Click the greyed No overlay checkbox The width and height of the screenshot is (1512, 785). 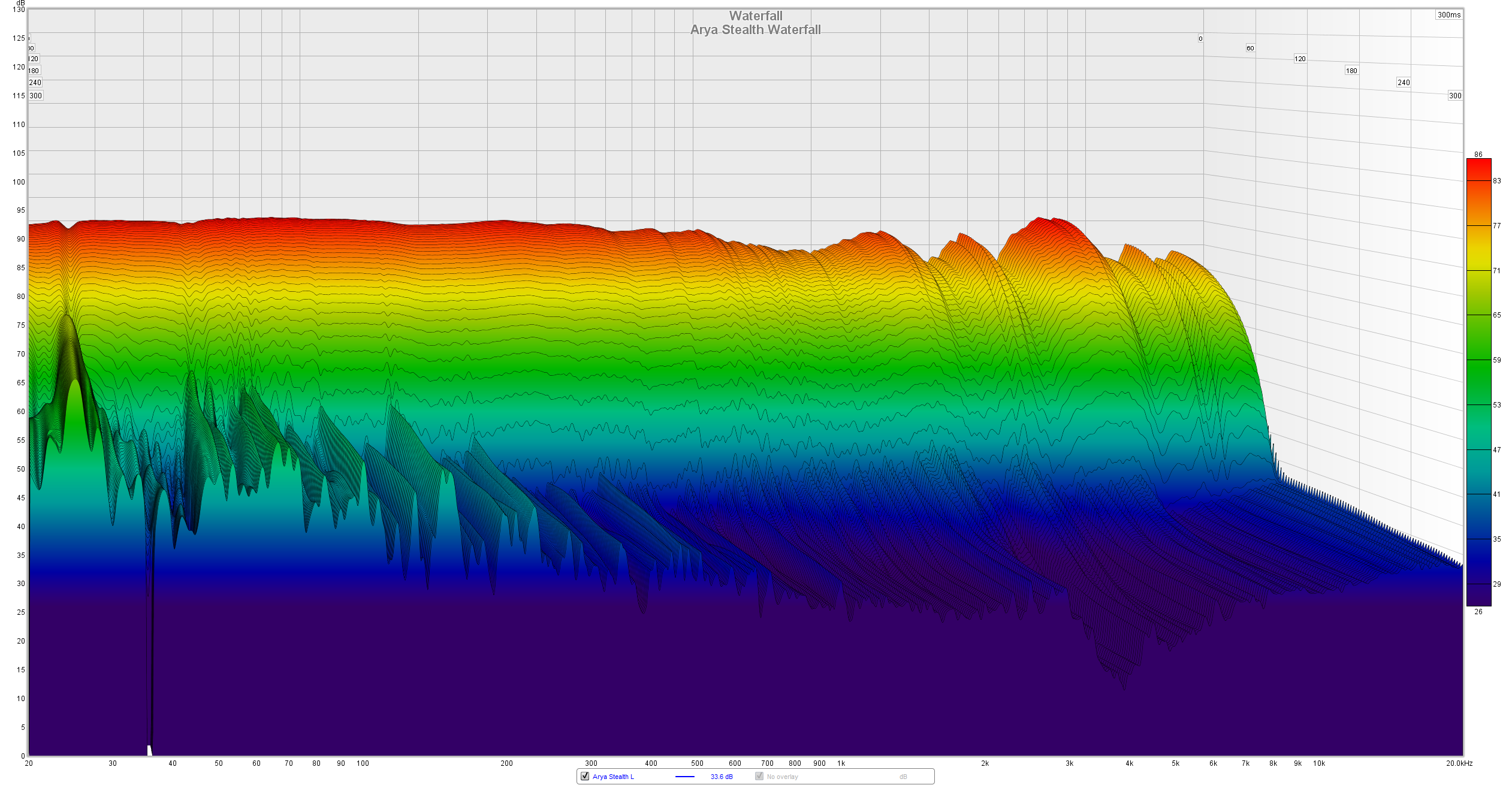pyautogui.click(x=759, y=776)
